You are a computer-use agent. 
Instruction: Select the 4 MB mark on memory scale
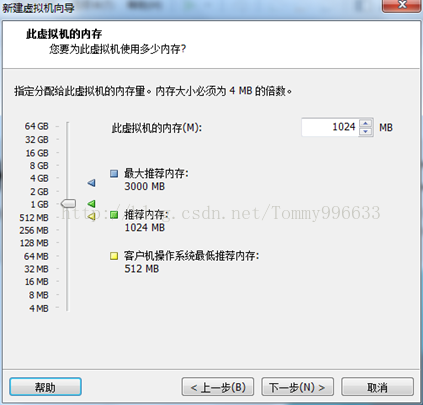tap(39, 308)
